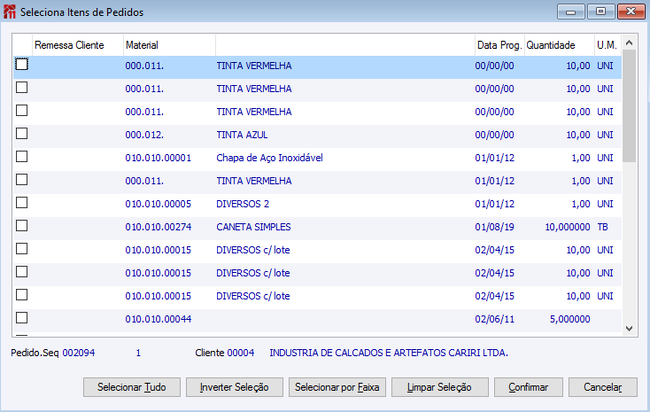Click the Selecionar Tudo button
Viewport: 650px width, 412px height.
[132, 387]
